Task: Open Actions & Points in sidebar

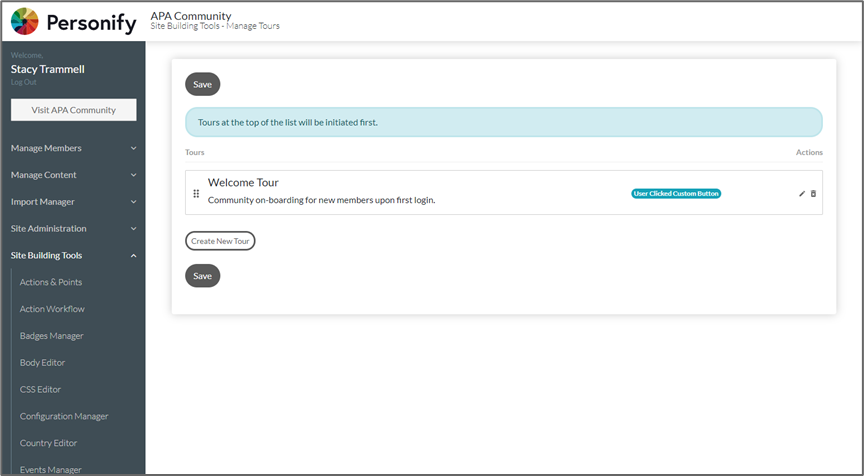Action: [x=51, y=283]
